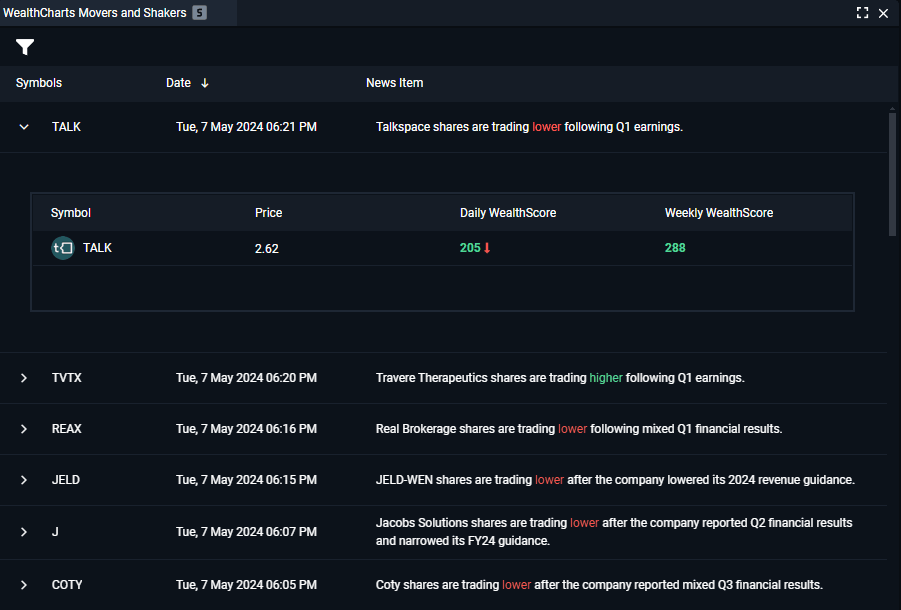Open the JELD-WEN revenue guidance news item
This screenshot has height=610, width=901.
[615, 480]
